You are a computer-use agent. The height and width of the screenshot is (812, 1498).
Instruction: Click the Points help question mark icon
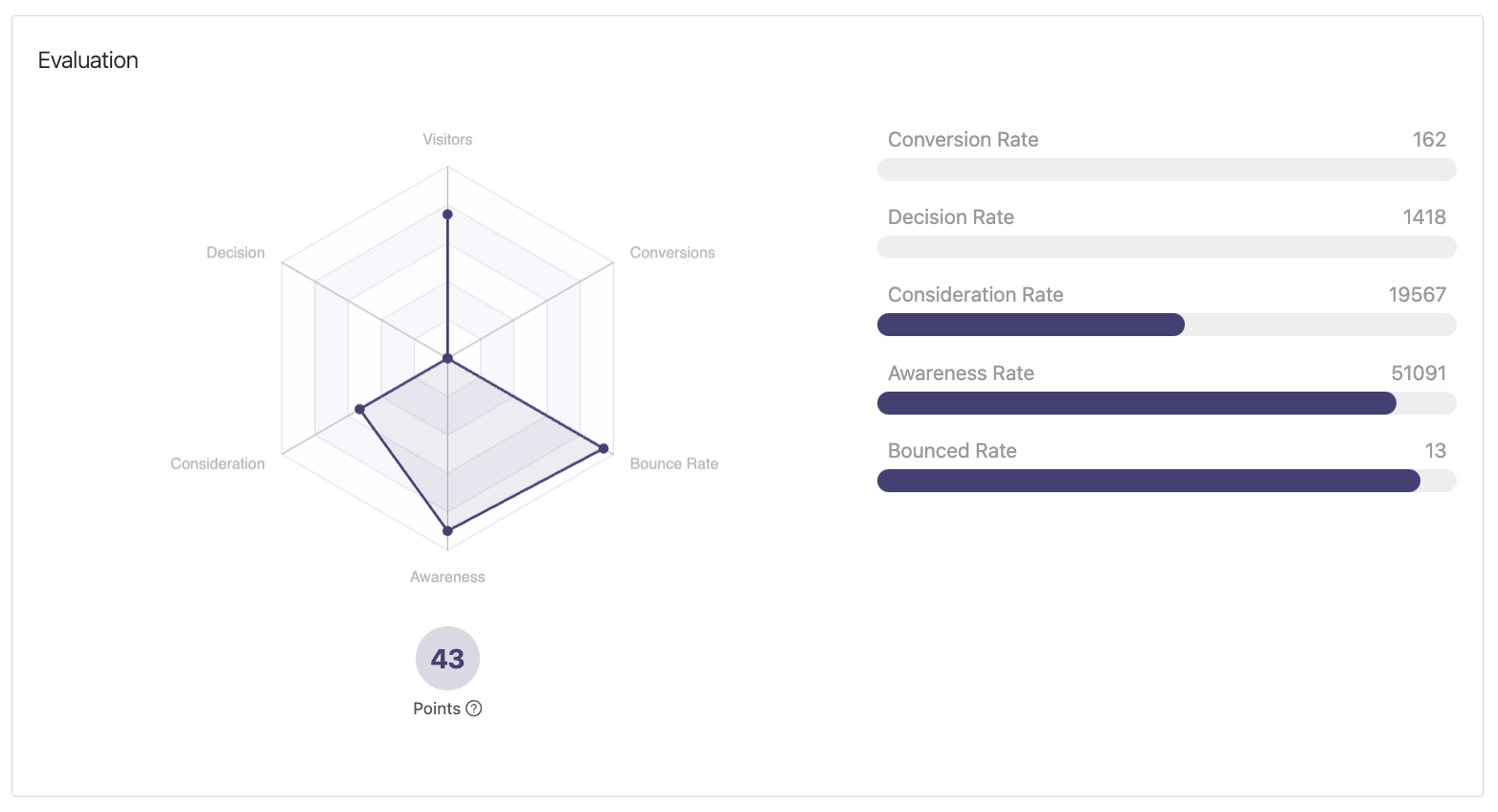click(473, 709)
